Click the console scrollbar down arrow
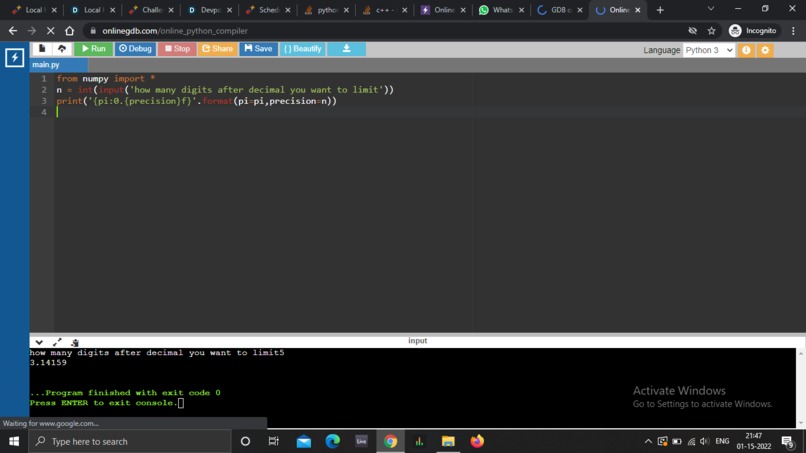Image resolution: width=806 pixels, height=453 pixels. click(x=800, y=423)
